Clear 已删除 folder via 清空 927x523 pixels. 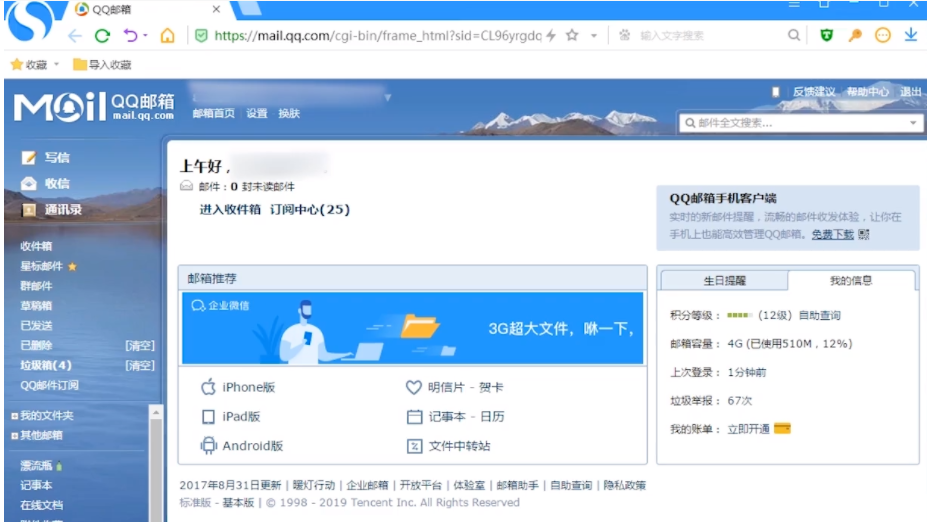(x=140, y=346)
